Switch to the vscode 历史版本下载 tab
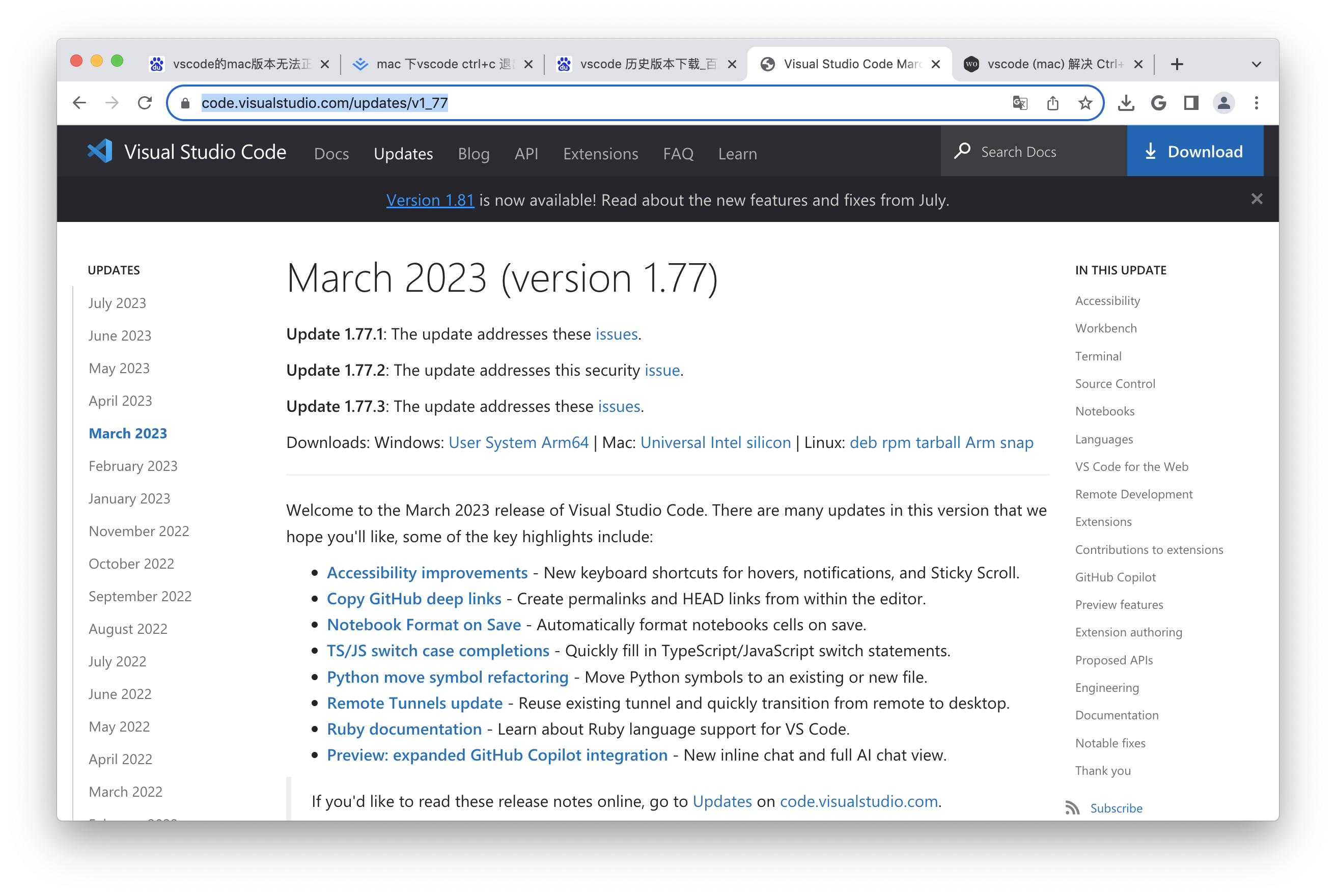 (x=639, y=64)
